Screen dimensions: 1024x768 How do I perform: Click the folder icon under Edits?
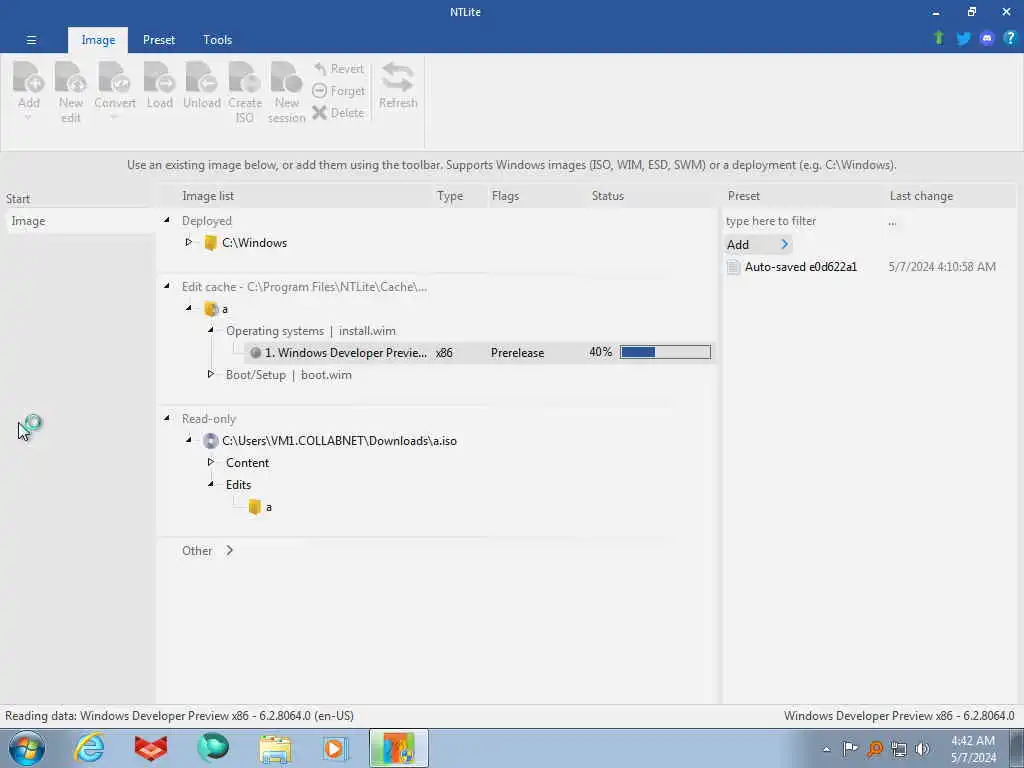click(x=255, y=507)
